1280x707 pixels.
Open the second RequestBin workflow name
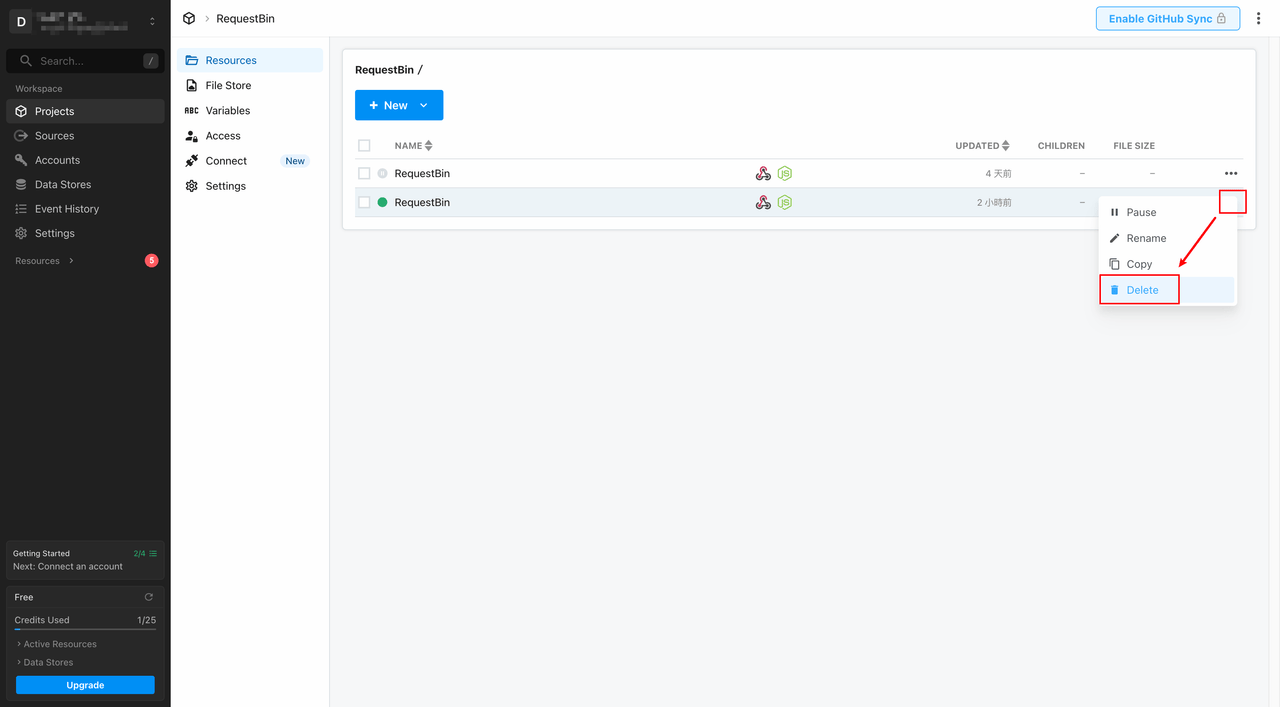pos(422,202)
